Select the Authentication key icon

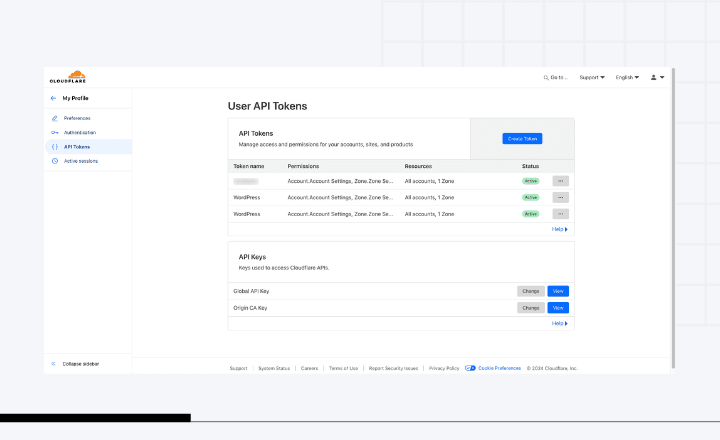(54, 132)
